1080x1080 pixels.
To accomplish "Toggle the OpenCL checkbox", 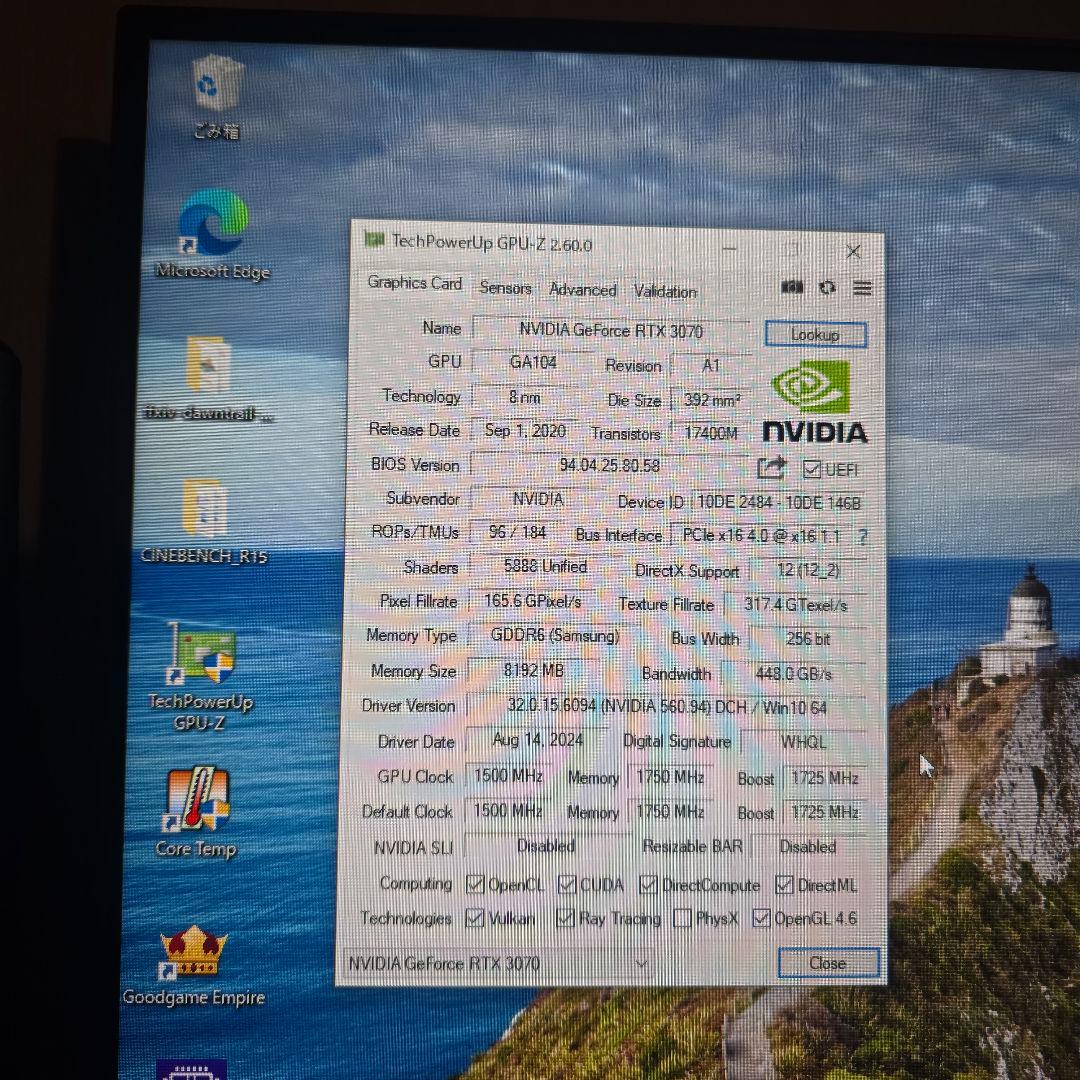I will 475,884.
